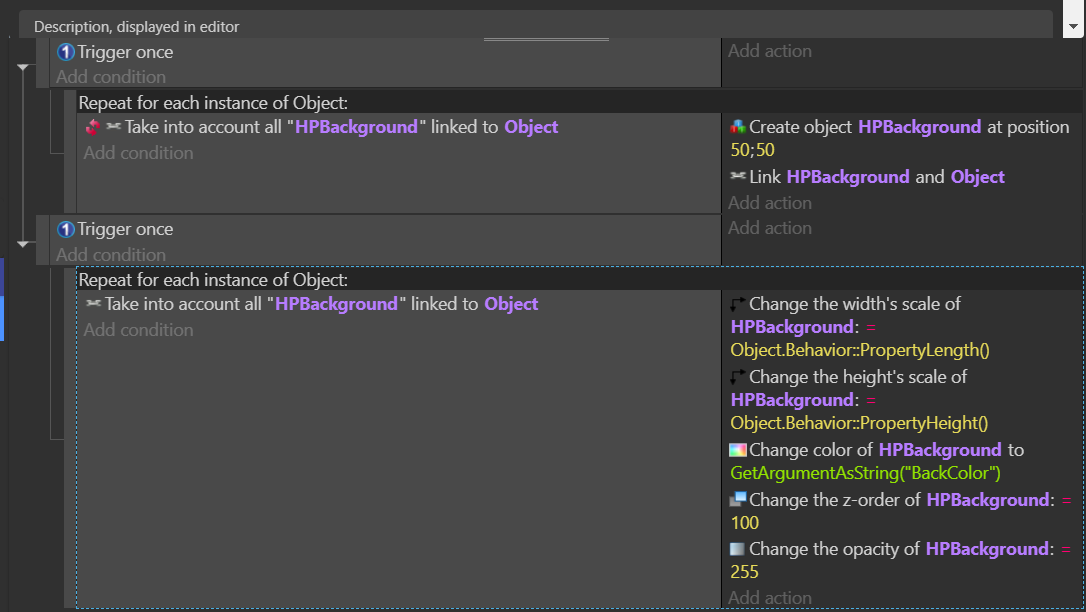Click the Link HPBackground and Object icon
1086x612 pixels.
tap(738, 177)
